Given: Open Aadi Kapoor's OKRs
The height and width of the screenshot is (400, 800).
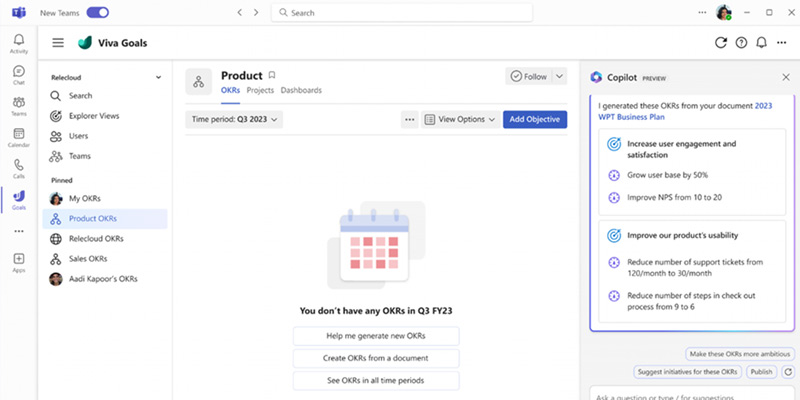Looking at the screenshot, I should [106, 279].
